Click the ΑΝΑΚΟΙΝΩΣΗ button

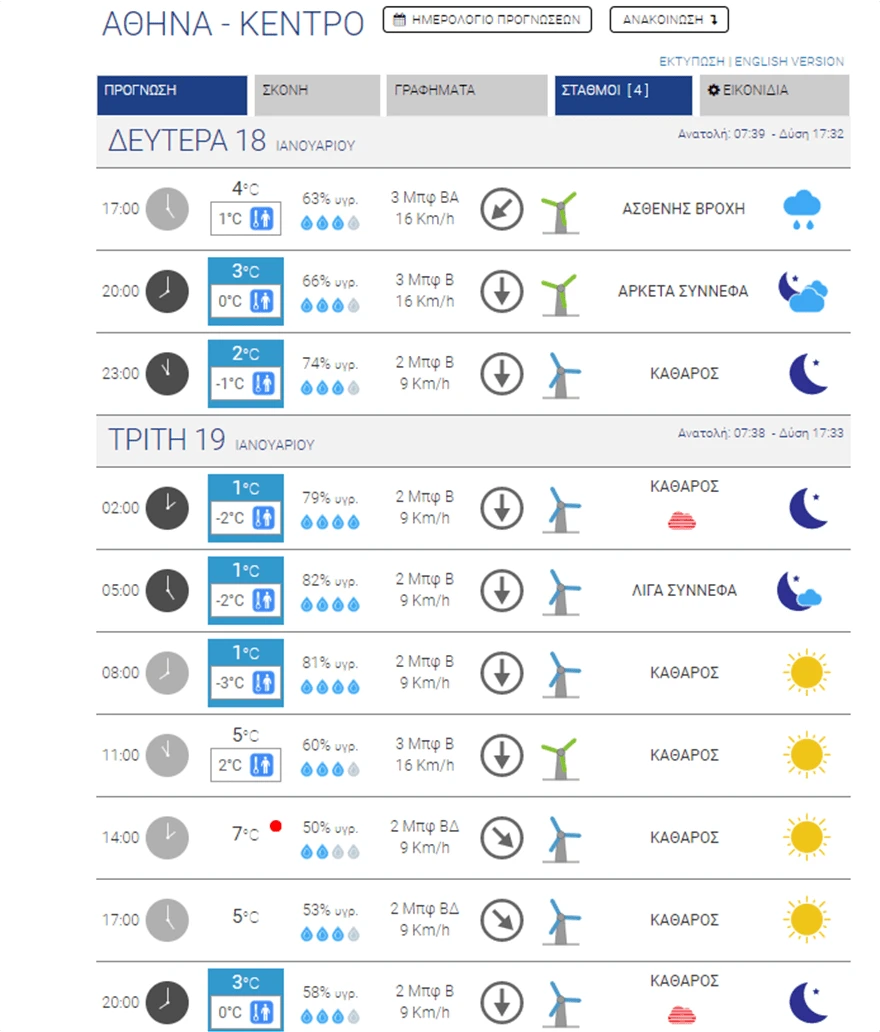pyautogui.click(x=668, y=19)
